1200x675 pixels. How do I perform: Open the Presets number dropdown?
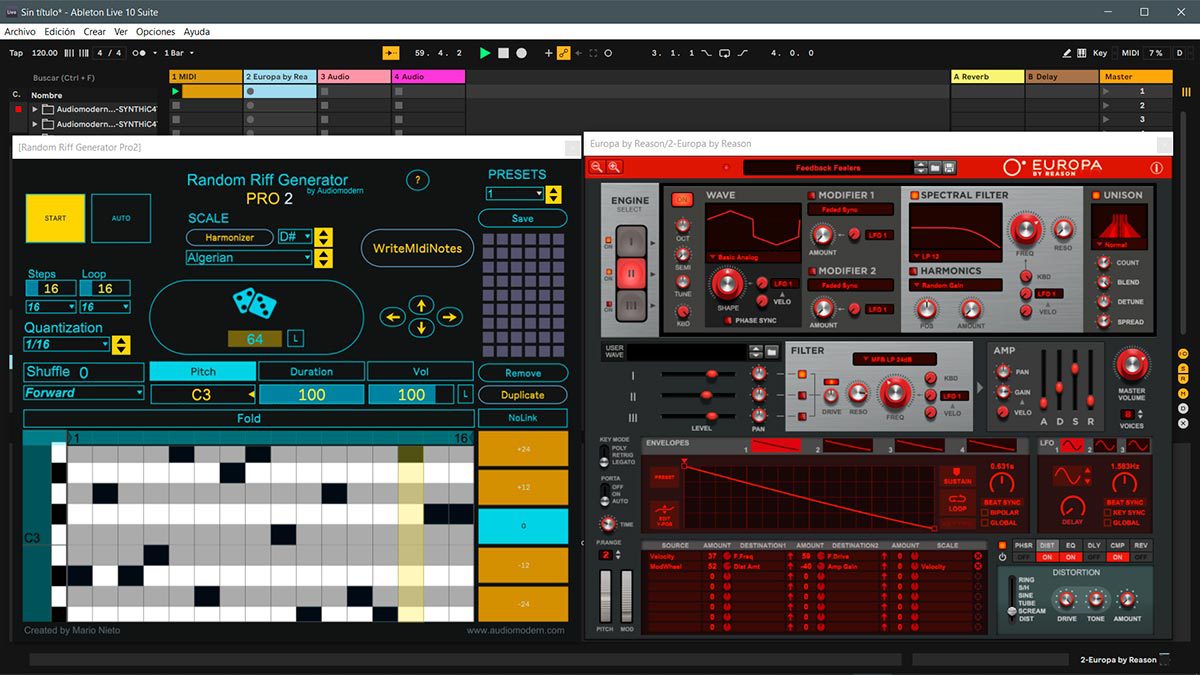[x=514, y=194]
